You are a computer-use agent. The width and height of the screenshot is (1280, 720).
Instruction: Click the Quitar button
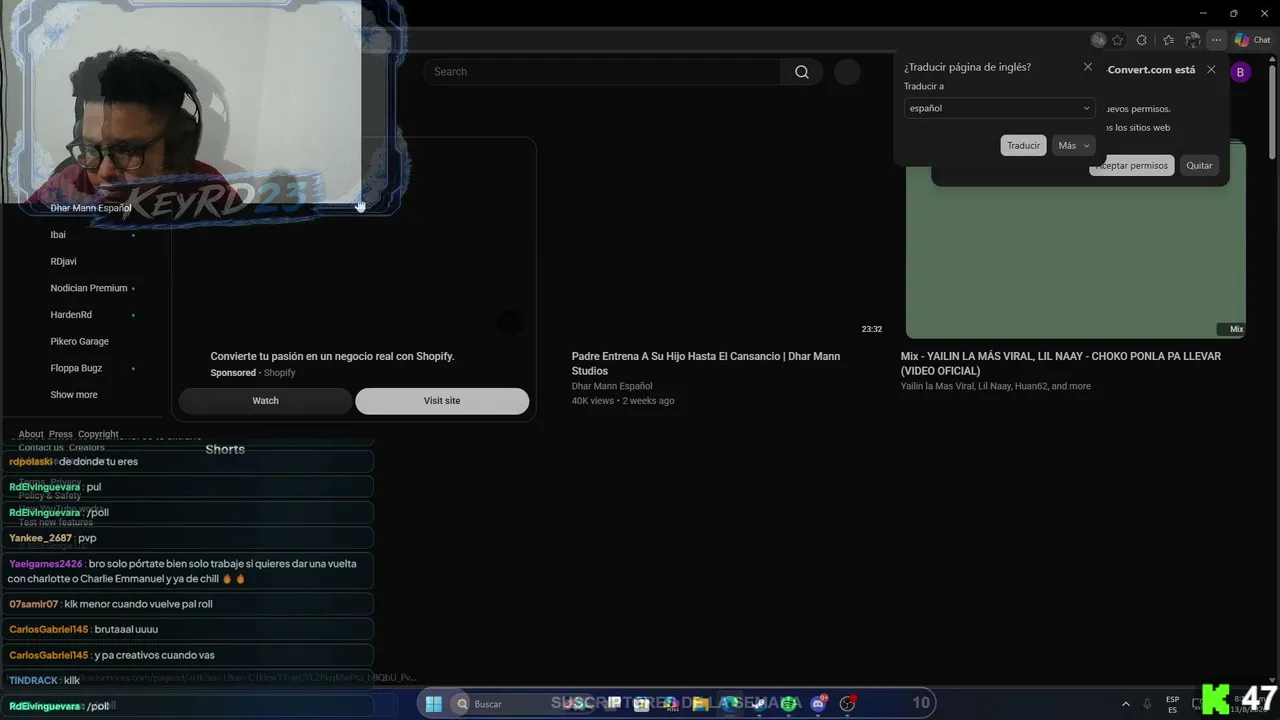1199,166
